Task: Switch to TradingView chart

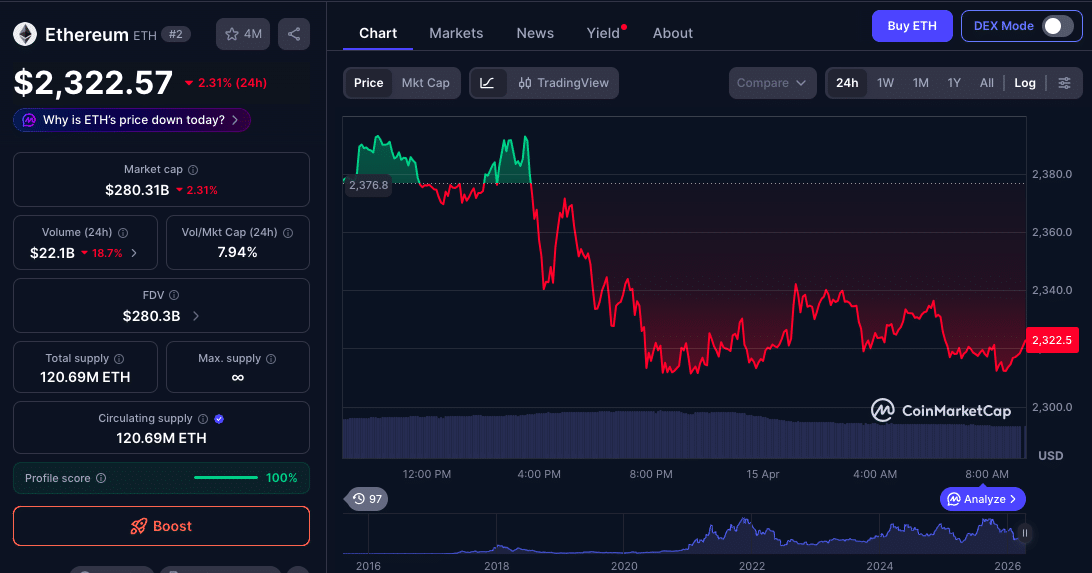Action: [563, 83]
